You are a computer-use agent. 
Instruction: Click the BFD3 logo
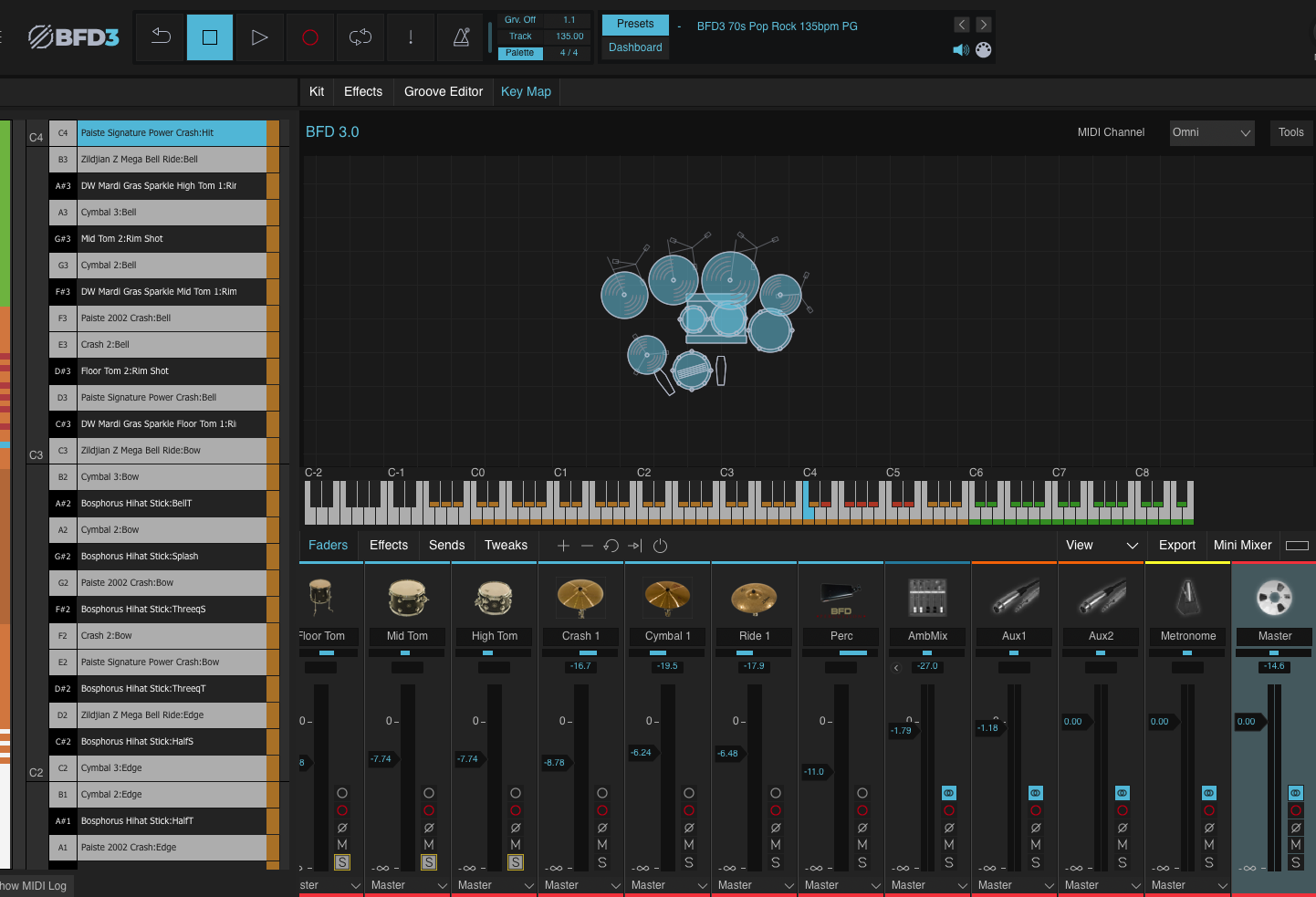point(74,37)
